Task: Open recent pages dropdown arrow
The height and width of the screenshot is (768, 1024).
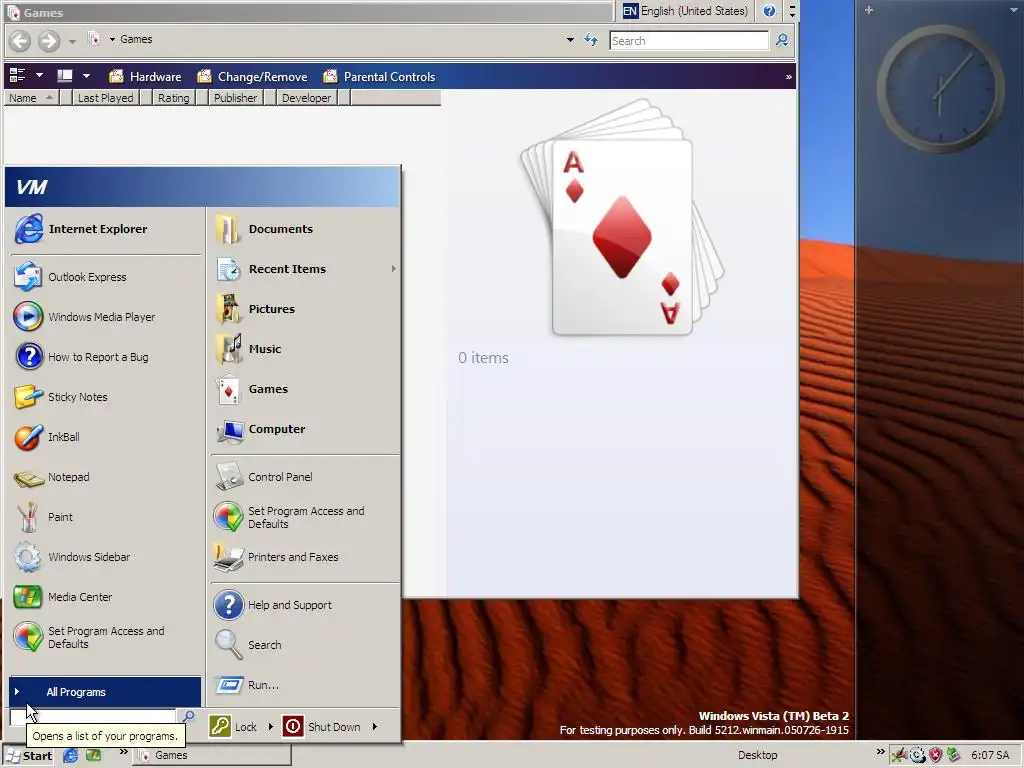Action: pos(72,41)
